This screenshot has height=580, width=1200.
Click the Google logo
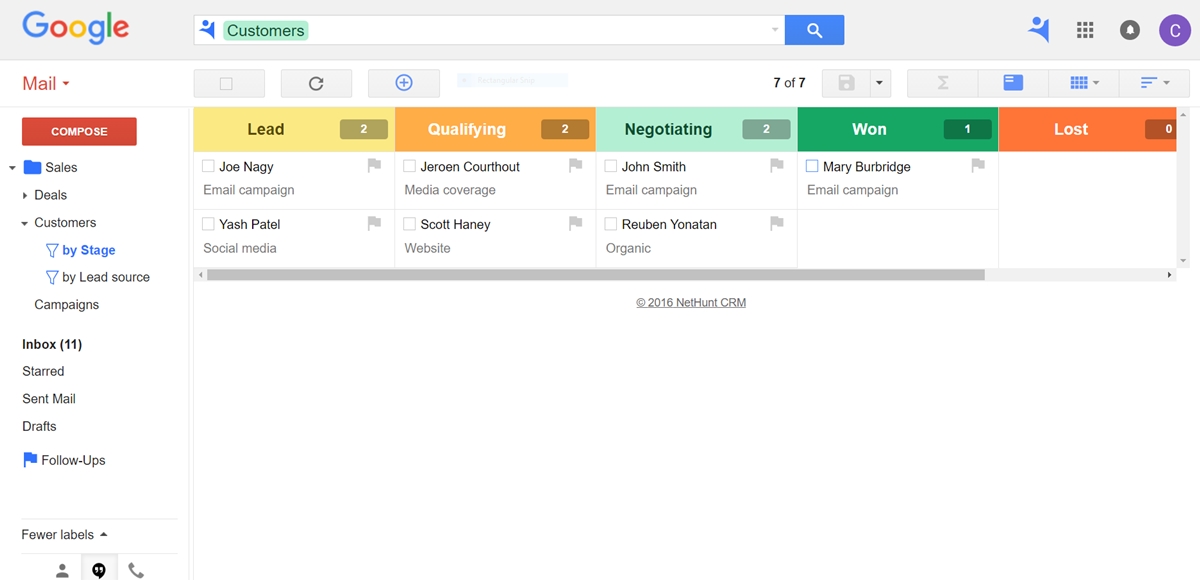pyautogui.click(x=75, y=28)
